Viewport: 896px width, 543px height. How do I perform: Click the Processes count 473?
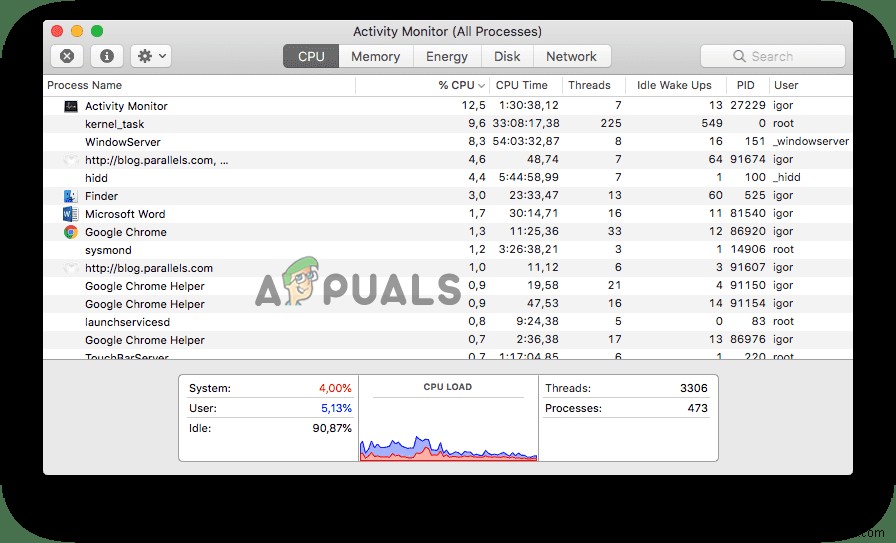[x=697, y=408]
